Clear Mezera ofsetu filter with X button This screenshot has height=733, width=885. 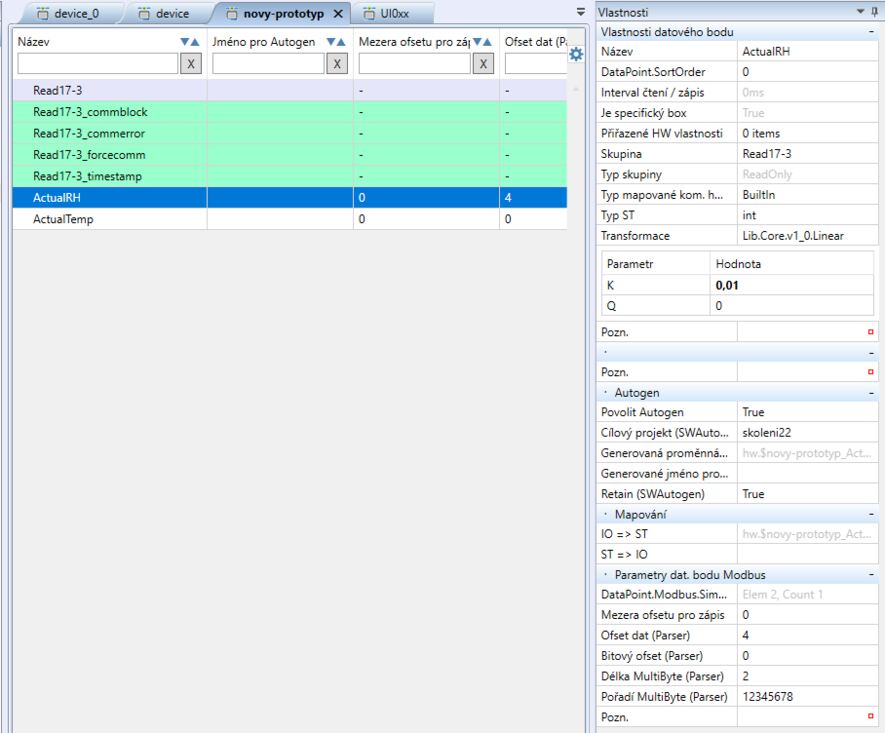[x=484, y=64]
